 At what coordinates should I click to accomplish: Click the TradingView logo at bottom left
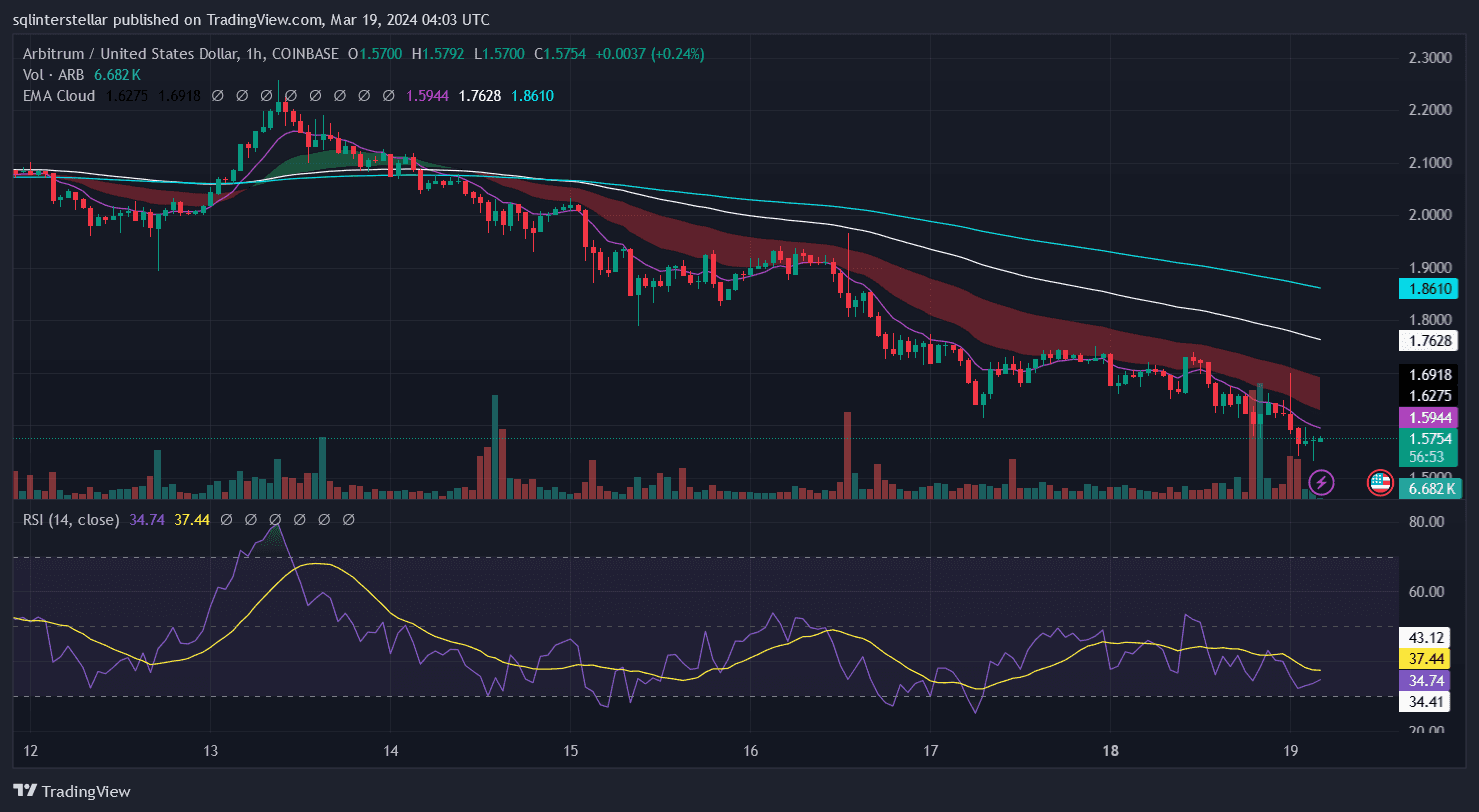(x=72, y=791)
